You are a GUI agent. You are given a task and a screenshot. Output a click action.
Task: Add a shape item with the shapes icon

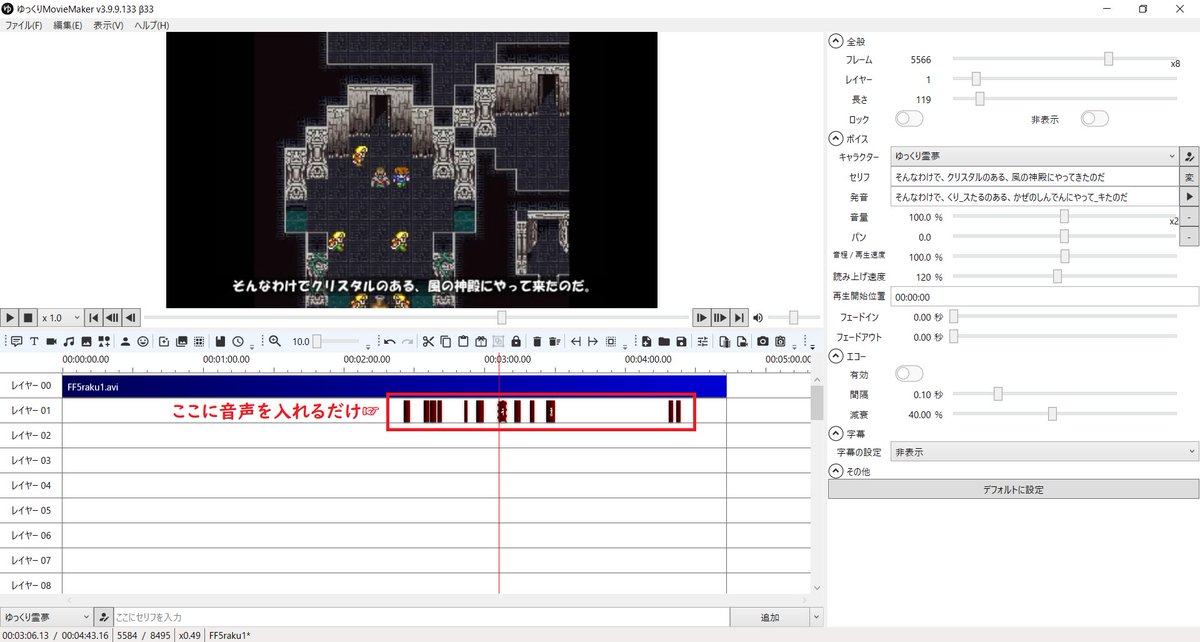pyautogui.click(x=104, y=341)
